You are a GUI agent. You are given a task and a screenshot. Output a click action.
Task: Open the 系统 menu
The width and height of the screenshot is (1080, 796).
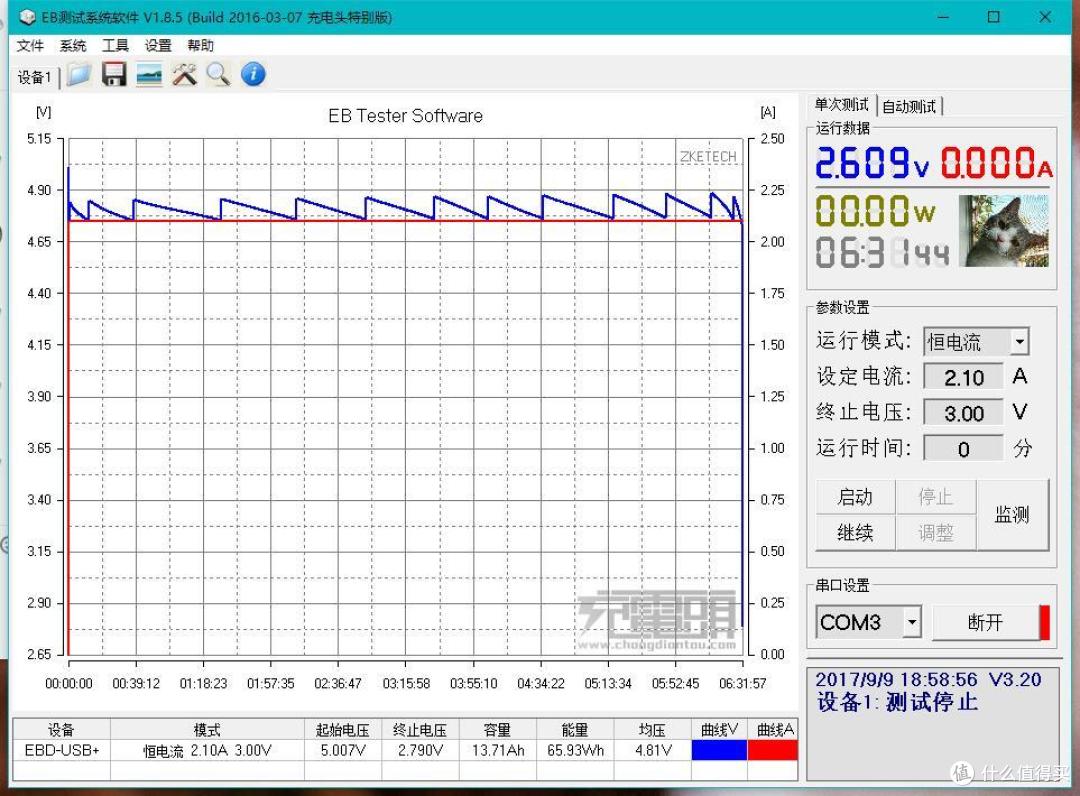pyautogui.click(x=73, y=45)
